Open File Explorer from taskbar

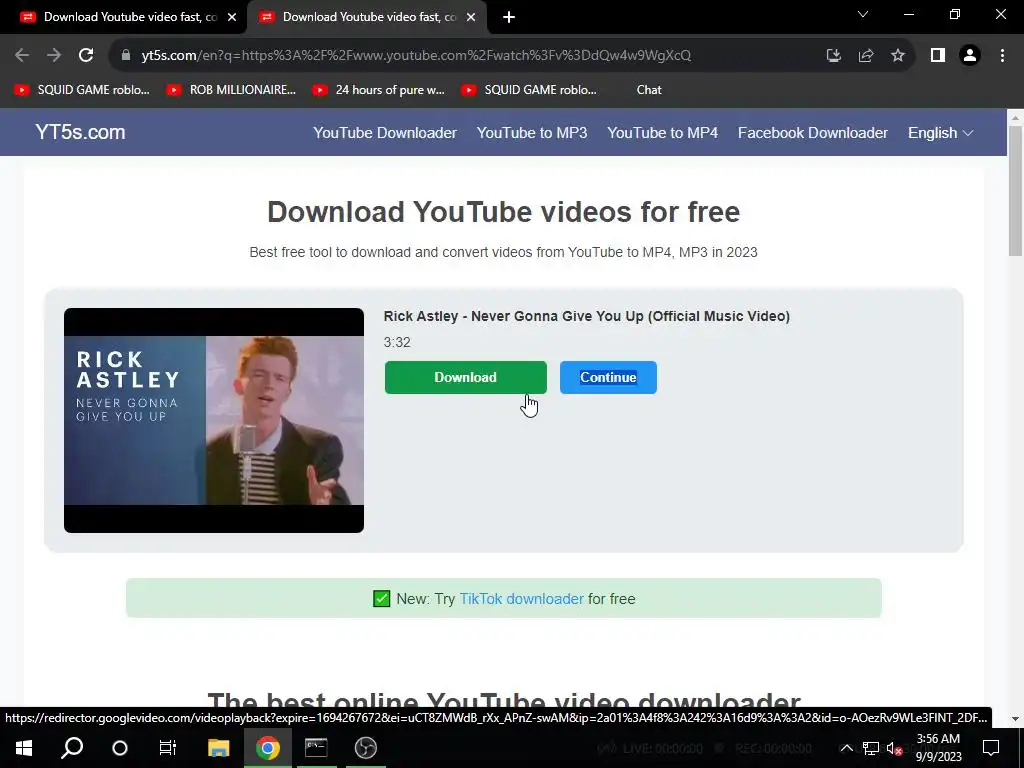[x=219, y=748]
